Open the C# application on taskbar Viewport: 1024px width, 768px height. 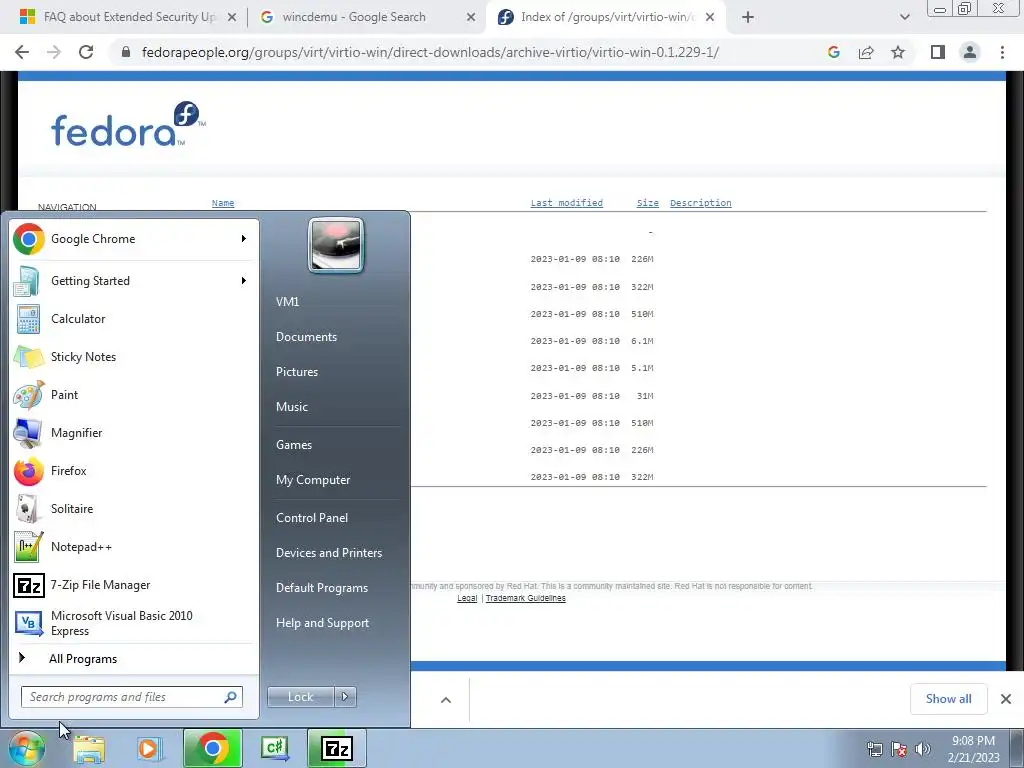click(x=274, y=748)
